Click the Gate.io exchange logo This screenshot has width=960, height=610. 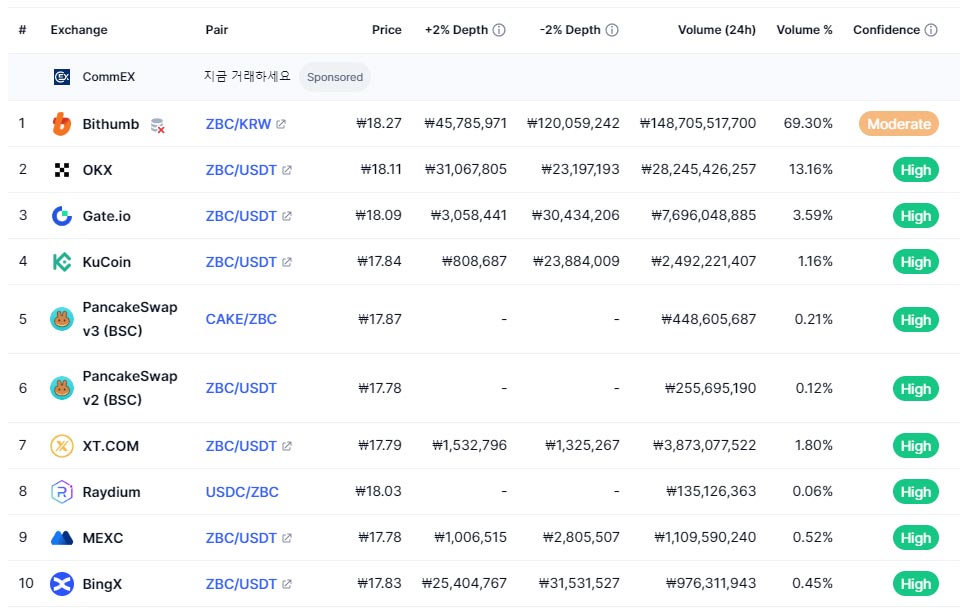click(x=62, y=216)
